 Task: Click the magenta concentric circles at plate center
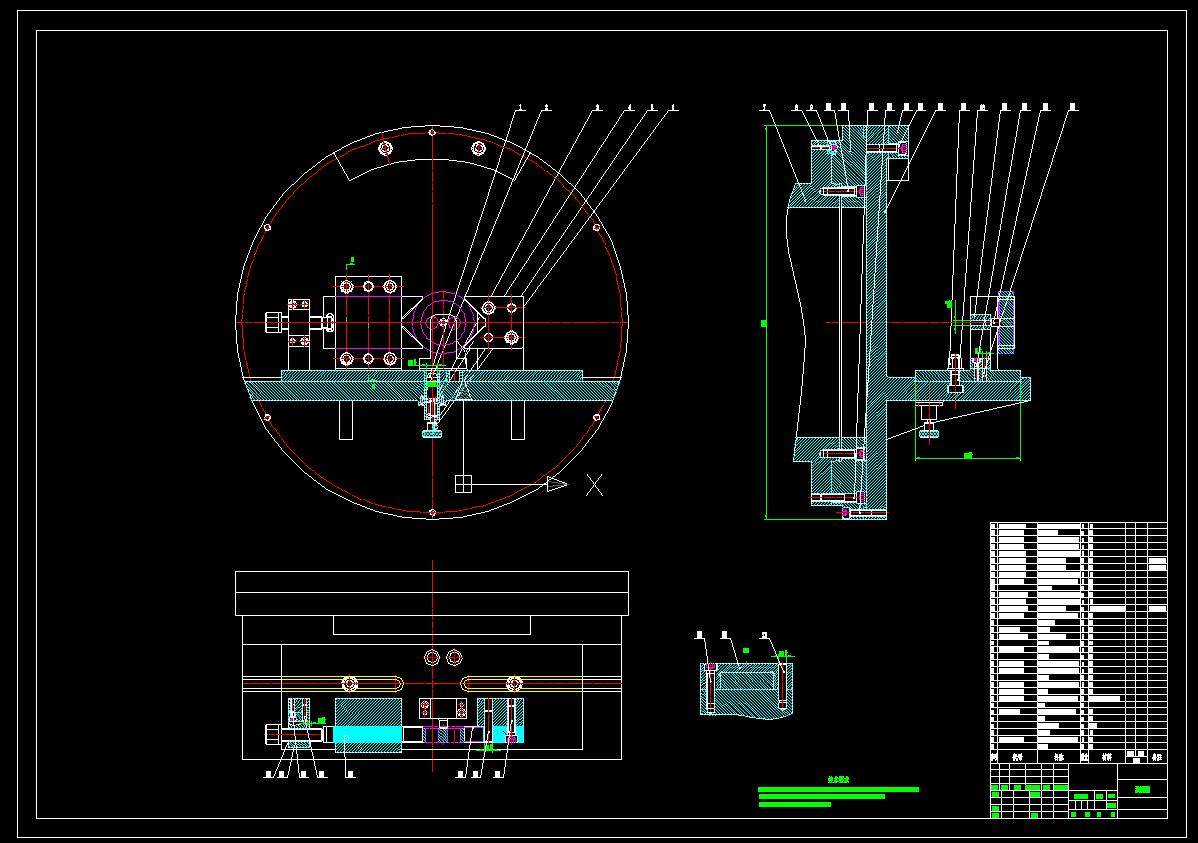coord(442,323)
